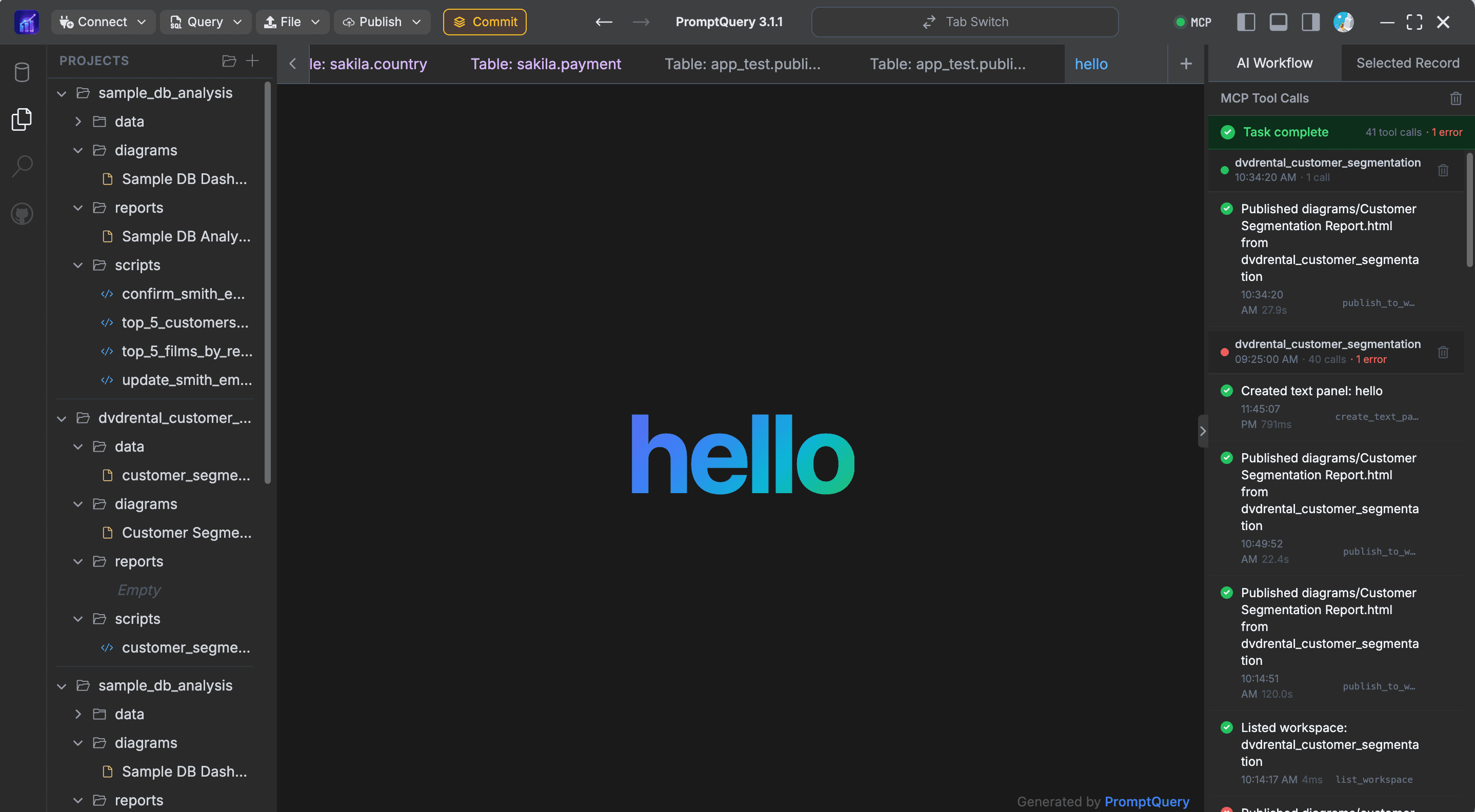Image resolution: width=1475 pixels, height=812 pixels.
Task: Toggle the bottom panel layout
Action: point(1278,23)
